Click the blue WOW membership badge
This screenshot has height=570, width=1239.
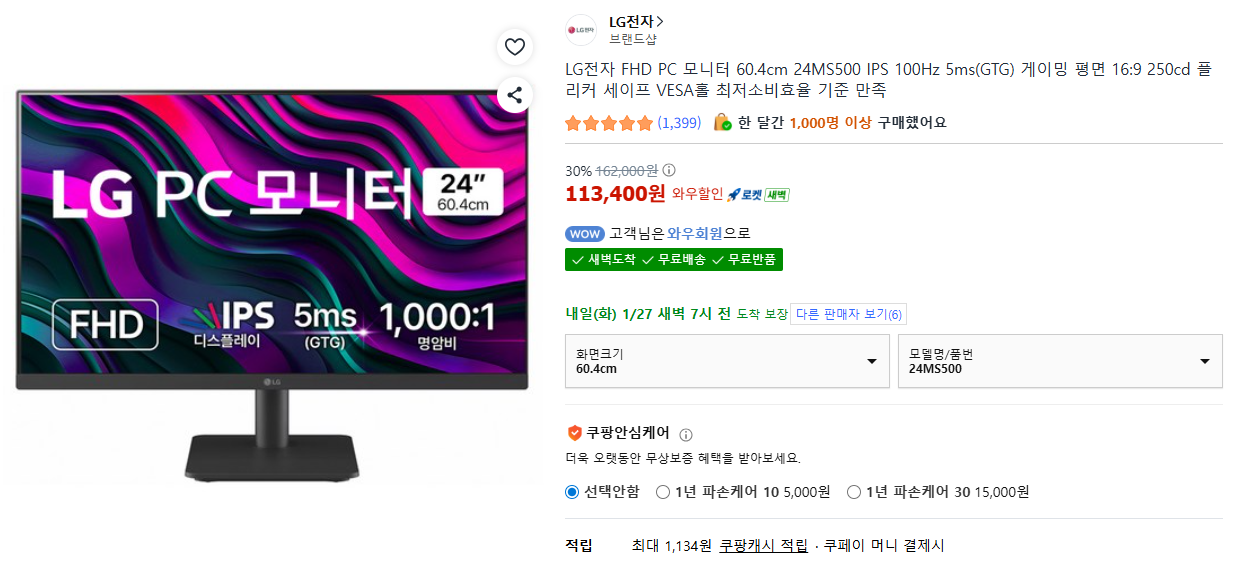point(585,234)
